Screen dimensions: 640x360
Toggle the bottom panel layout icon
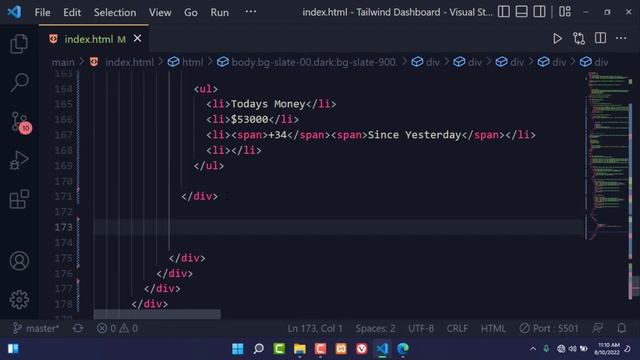(521, 12)
